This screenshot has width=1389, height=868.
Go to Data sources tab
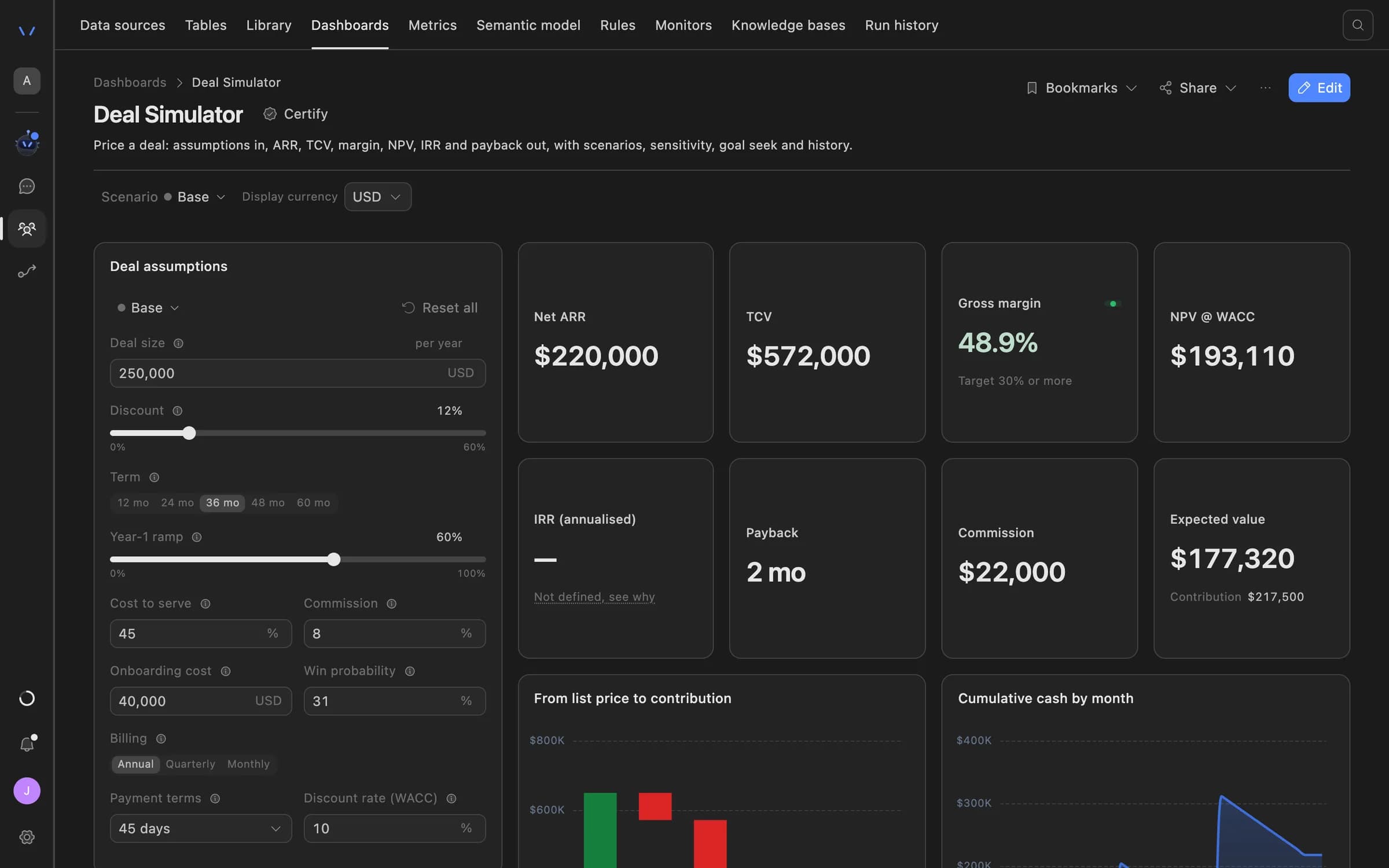123,25
